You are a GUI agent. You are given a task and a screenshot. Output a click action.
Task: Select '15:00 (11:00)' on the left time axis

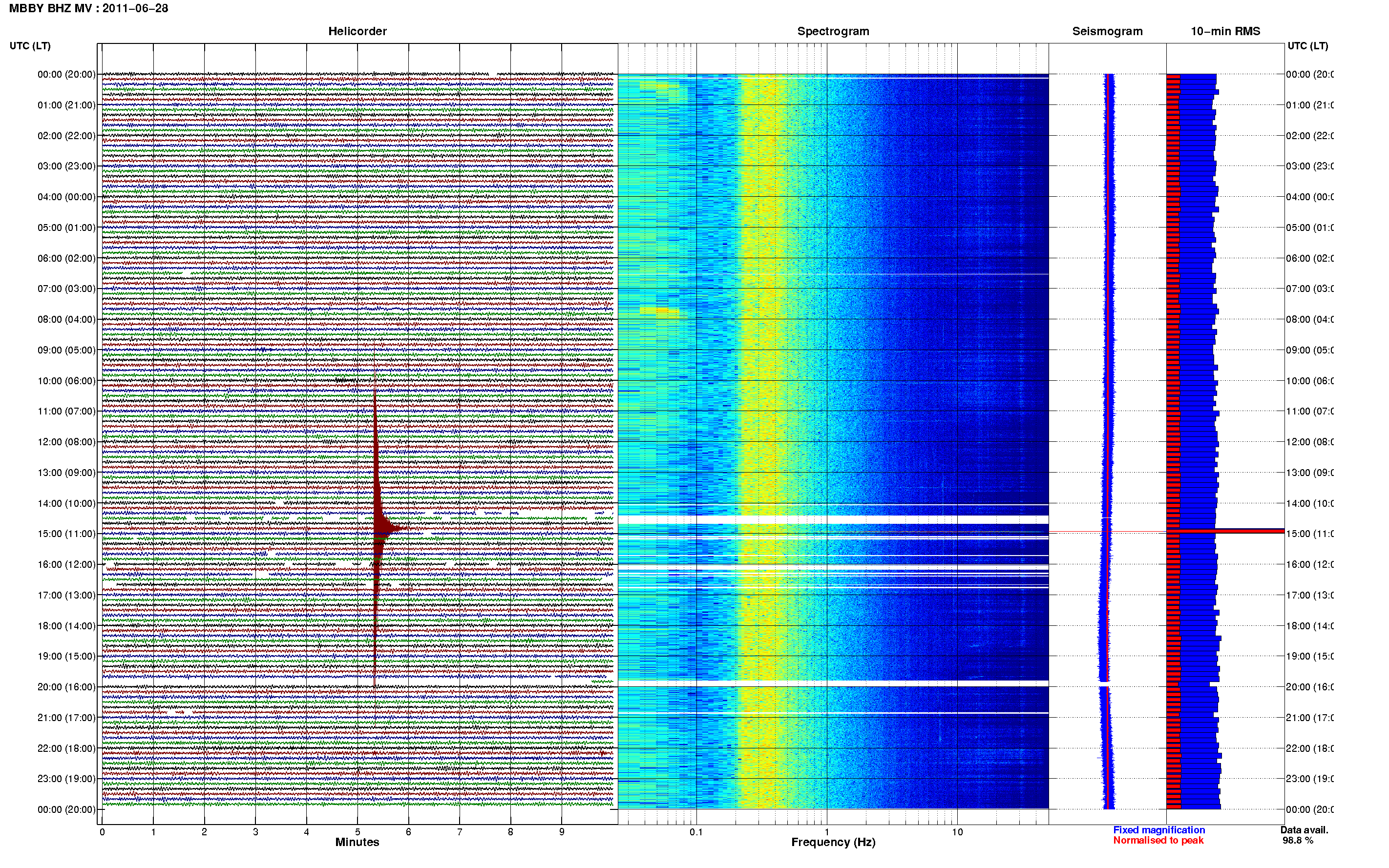point(66,534)
